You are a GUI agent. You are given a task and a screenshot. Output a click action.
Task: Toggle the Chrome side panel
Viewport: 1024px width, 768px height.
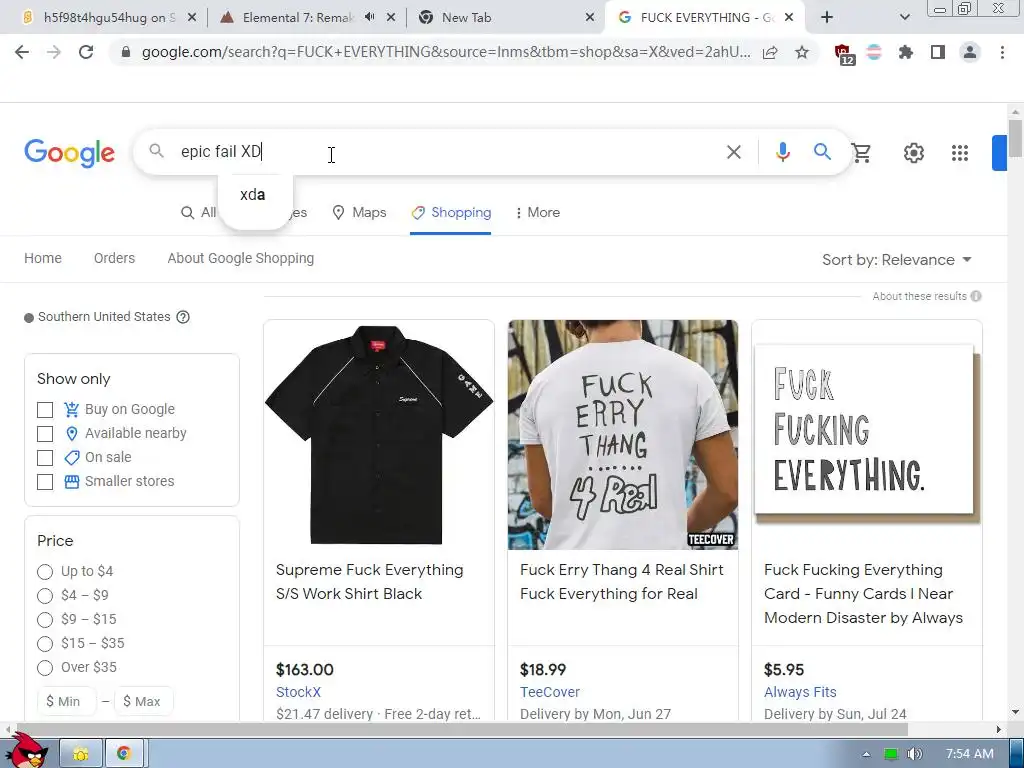[x=938, y=52]
